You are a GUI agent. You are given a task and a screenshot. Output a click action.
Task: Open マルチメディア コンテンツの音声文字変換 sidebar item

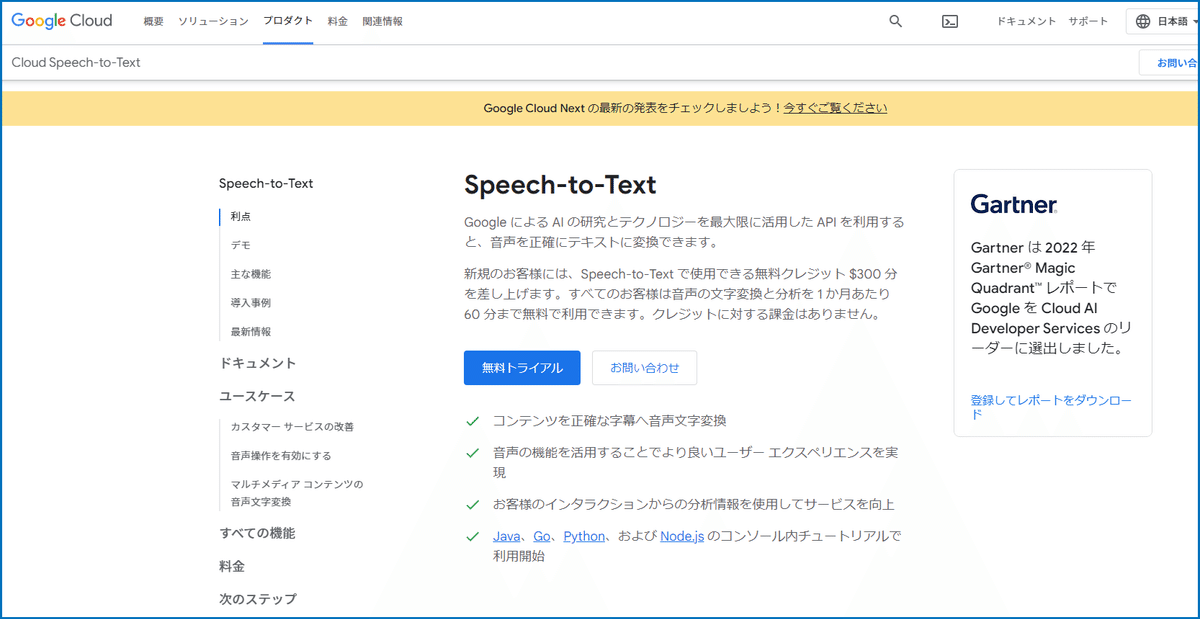(296, 493)
